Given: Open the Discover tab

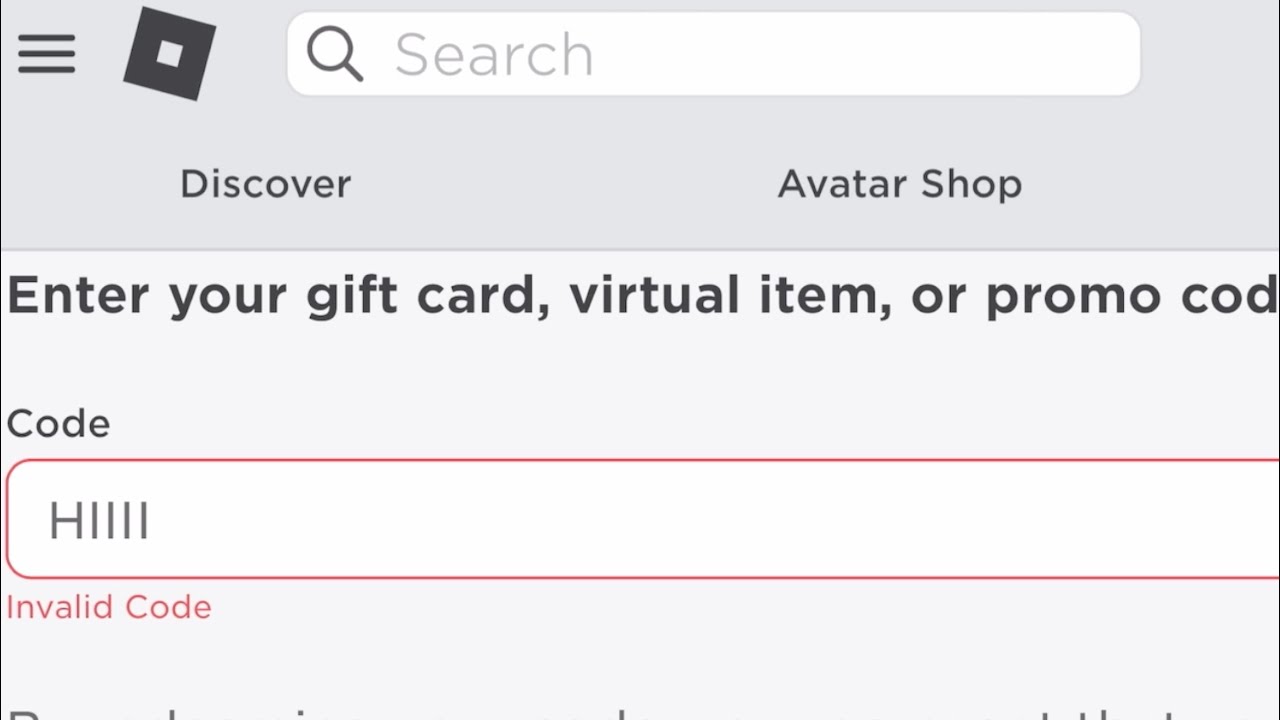Looking at the screenshot, I should (x=265, y=184).
